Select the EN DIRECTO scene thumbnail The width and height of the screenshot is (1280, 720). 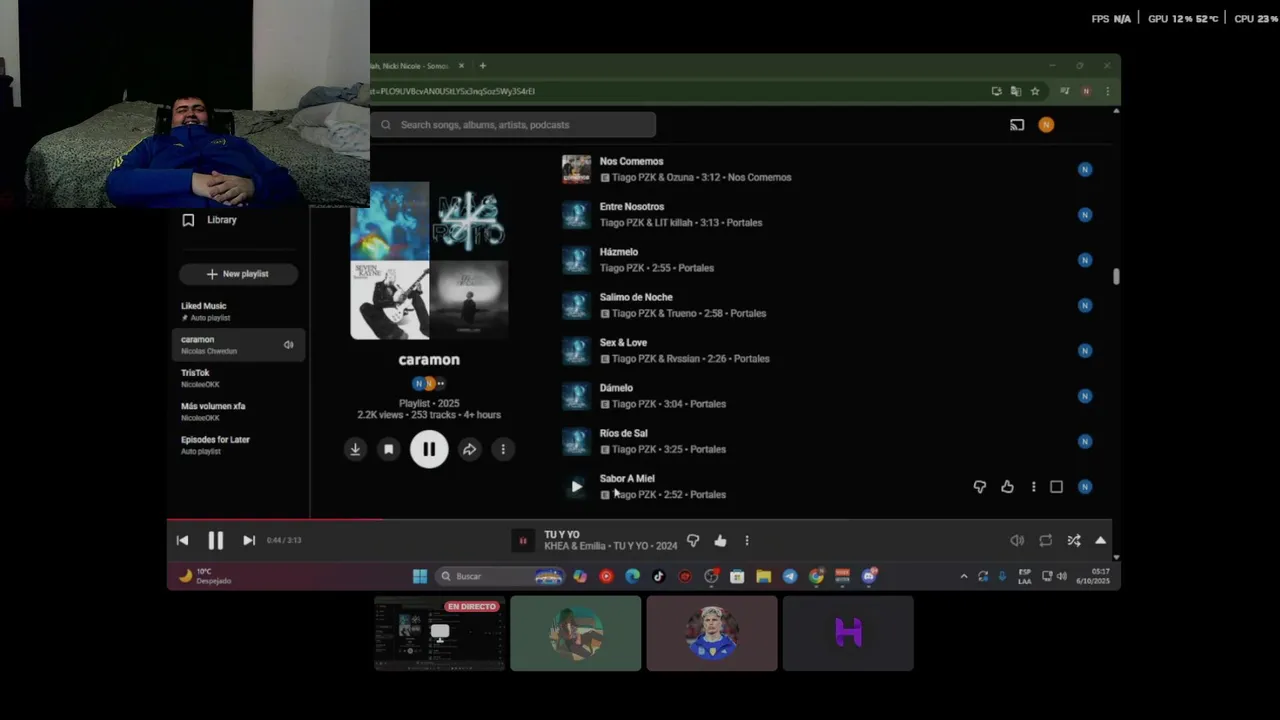click(440, 633)
